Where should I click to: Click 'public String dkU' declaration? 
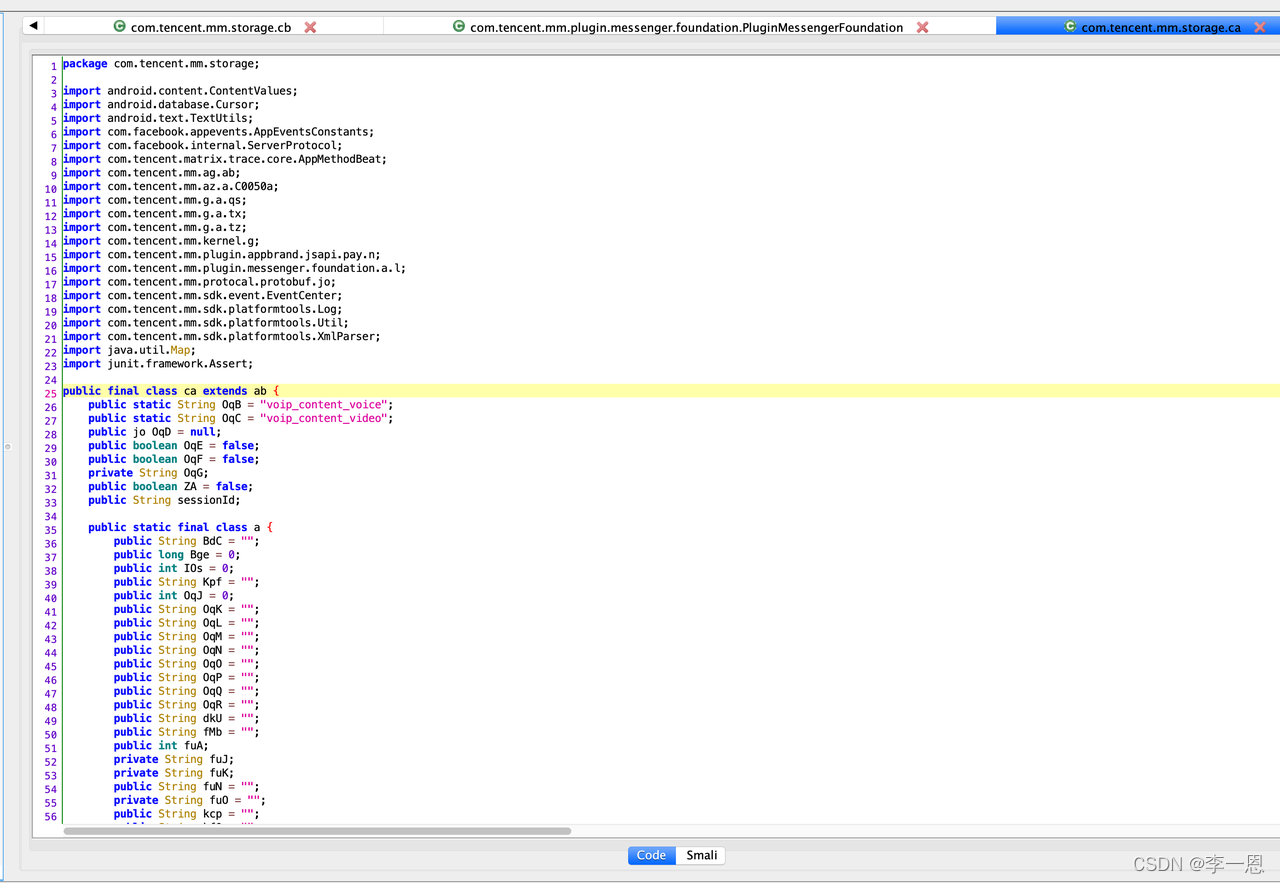tap(187, 719)
